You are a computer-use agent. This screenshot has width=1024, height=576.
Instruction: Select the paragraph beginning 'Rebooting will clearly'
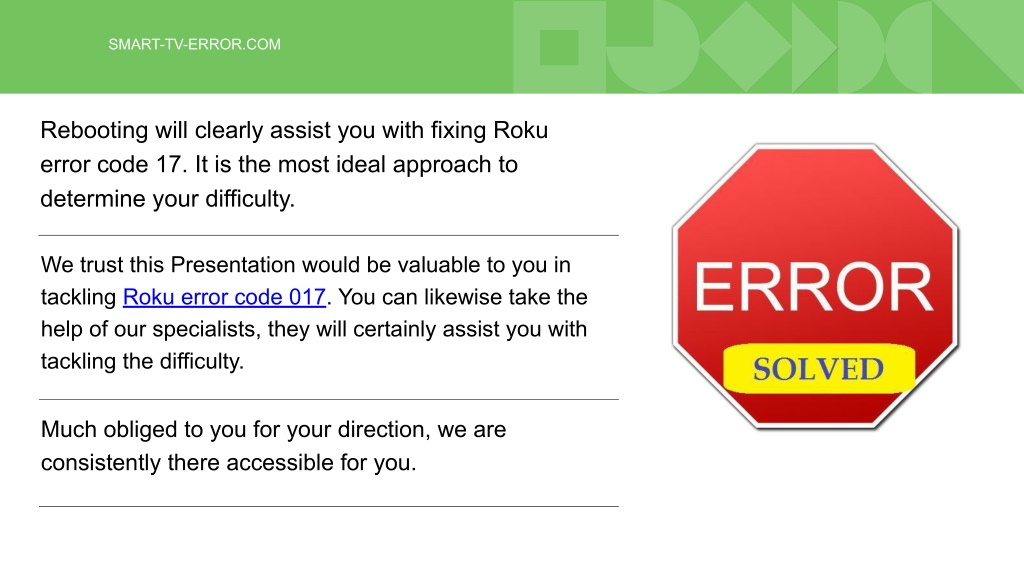(294, 165)
